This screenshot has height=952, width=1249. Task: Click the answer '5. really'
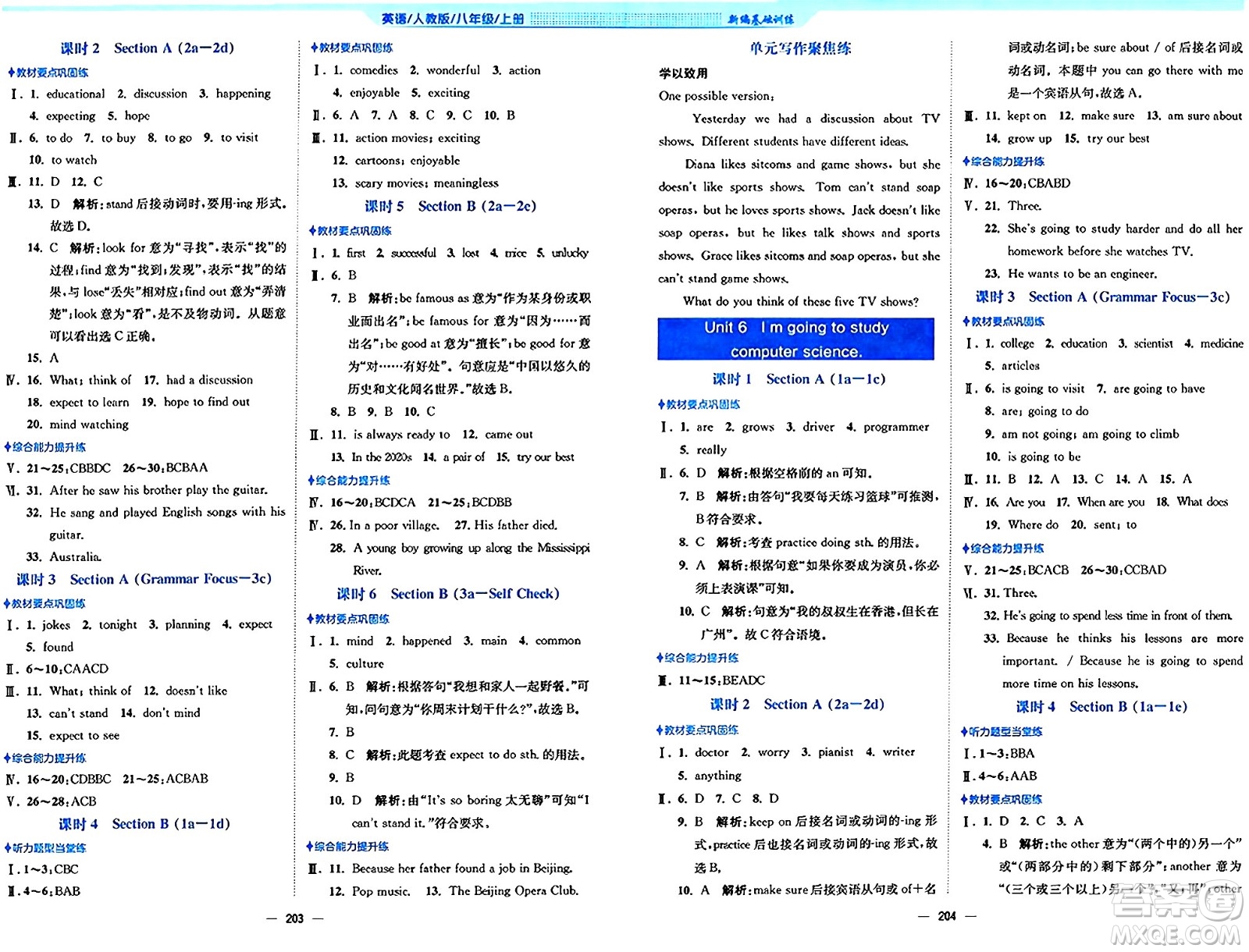703,450
